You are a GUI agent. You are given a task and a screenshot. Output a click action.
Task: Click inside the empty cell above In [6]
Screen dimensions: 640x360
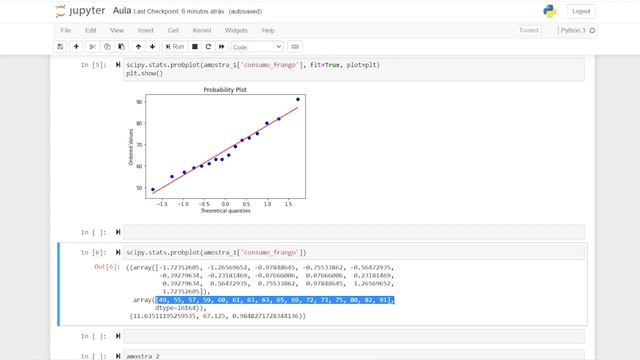click(354, 232)
